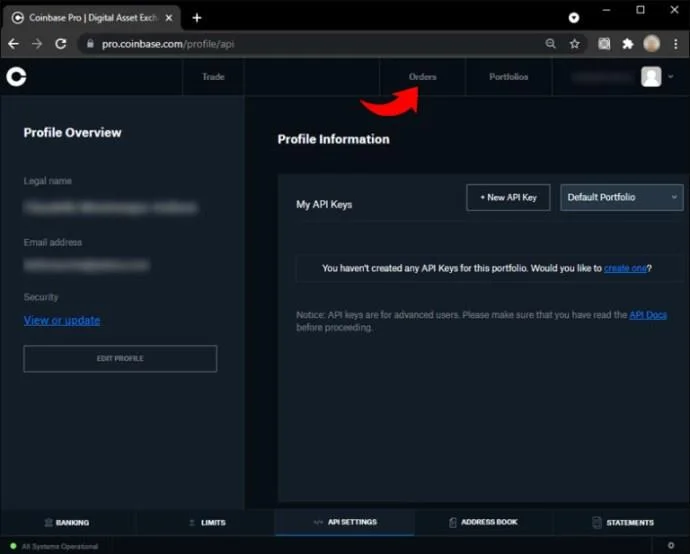Open the Orders menu item
Screen dimensions: 690x554
point(422,77)
